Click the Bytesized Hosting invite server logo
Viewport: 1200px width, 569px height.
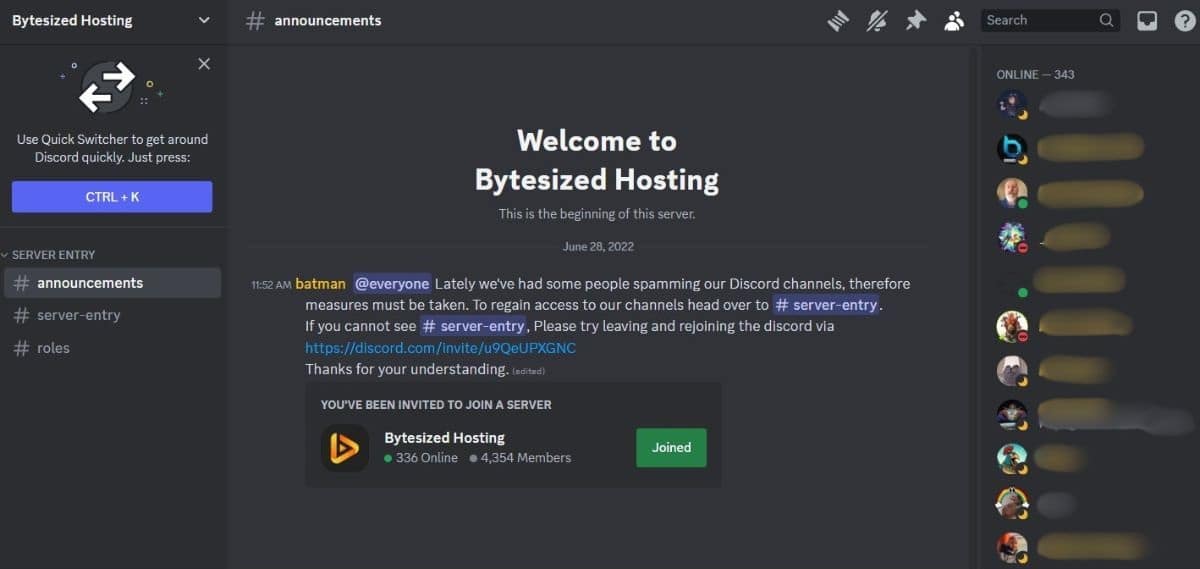coord(345,448)
